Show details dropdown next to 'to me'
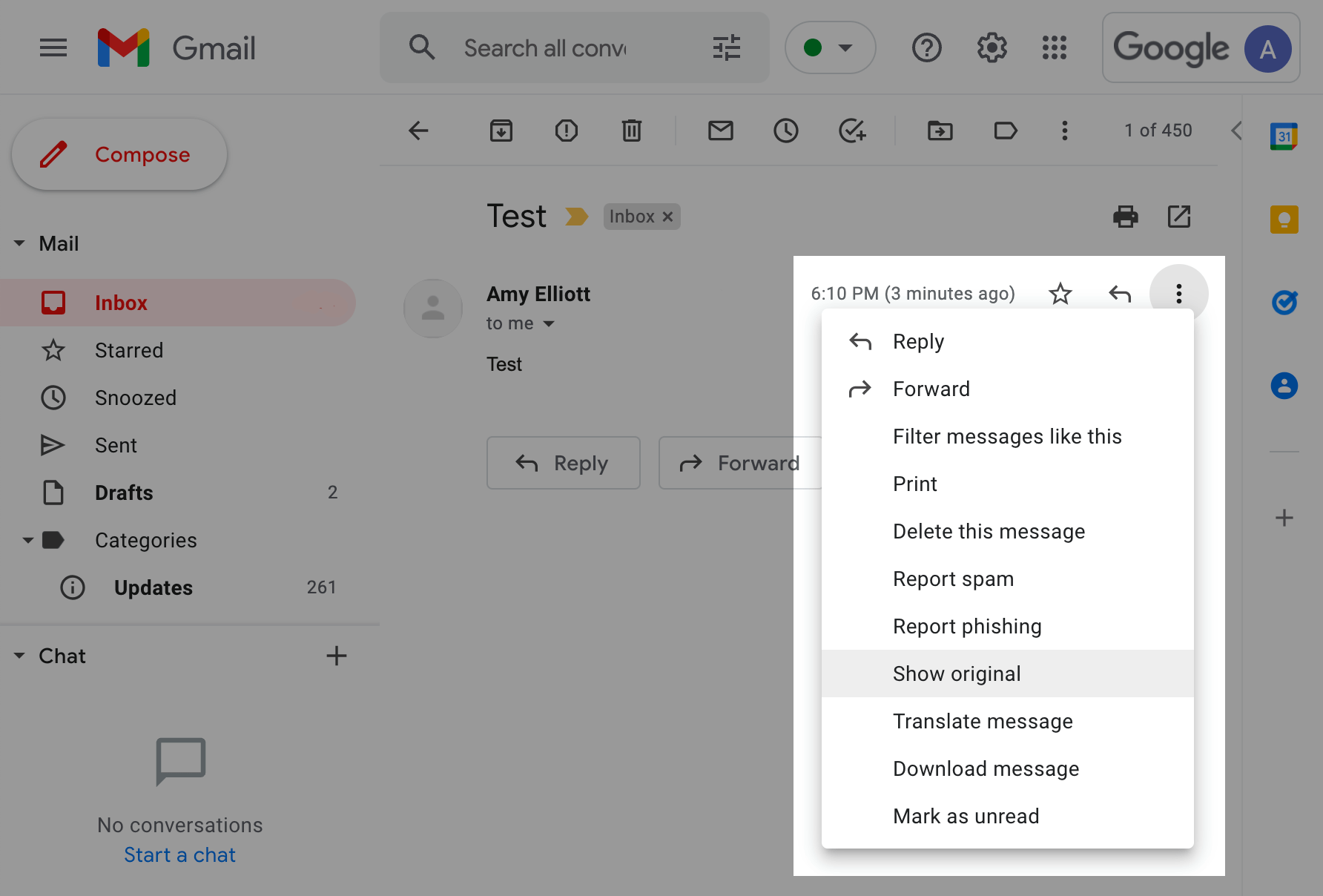 tap(549, 323)
